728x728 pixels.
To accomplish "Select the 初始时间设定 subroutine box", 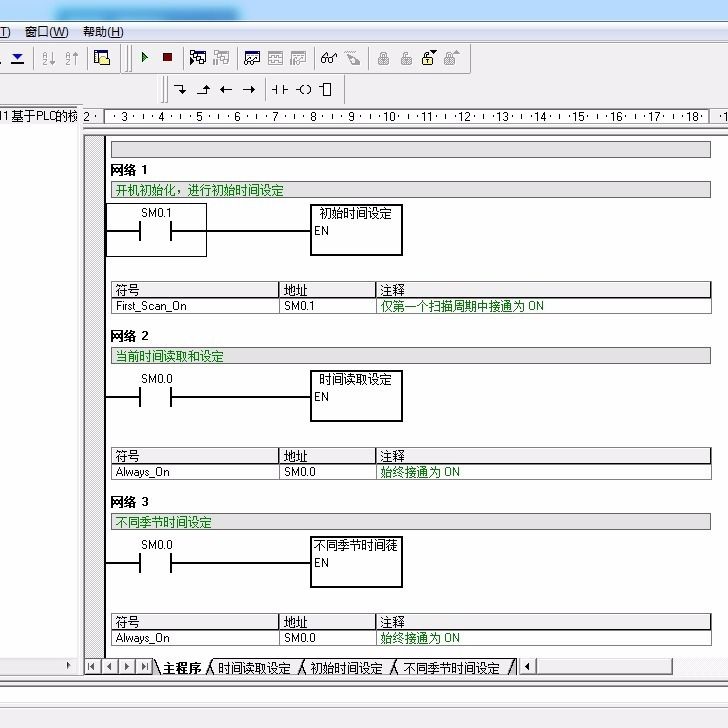I will 356,230.
